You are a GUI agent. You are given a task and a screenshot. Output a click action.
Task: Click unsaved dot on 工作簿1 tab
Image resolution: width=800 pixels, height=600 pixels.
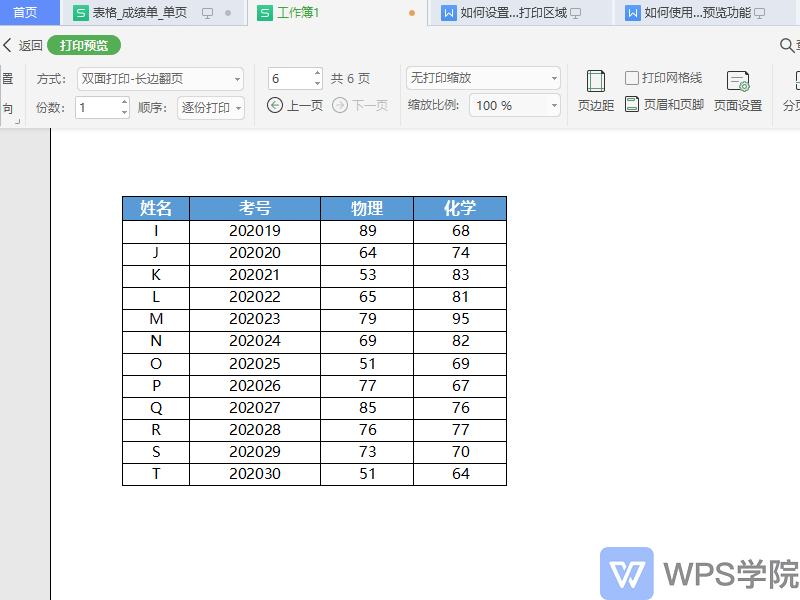[x=412, y=13]
